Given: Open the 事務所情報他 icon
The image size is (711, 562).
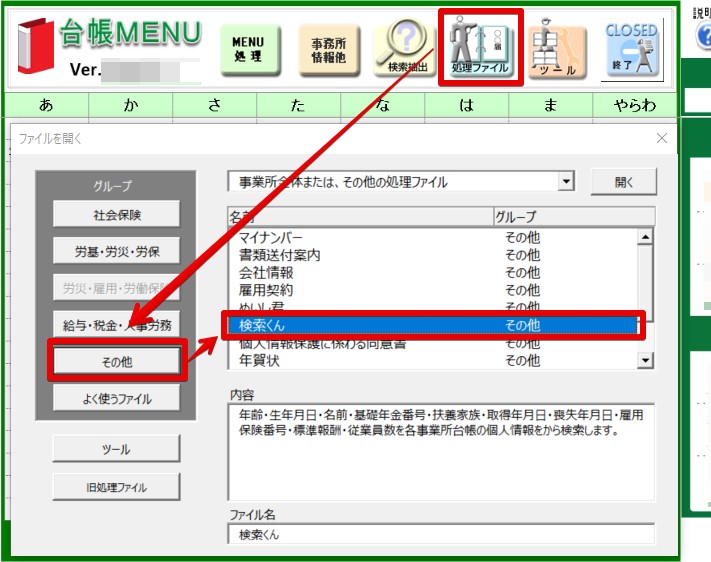Looking at the screenshot, I should tap(329, 50).
